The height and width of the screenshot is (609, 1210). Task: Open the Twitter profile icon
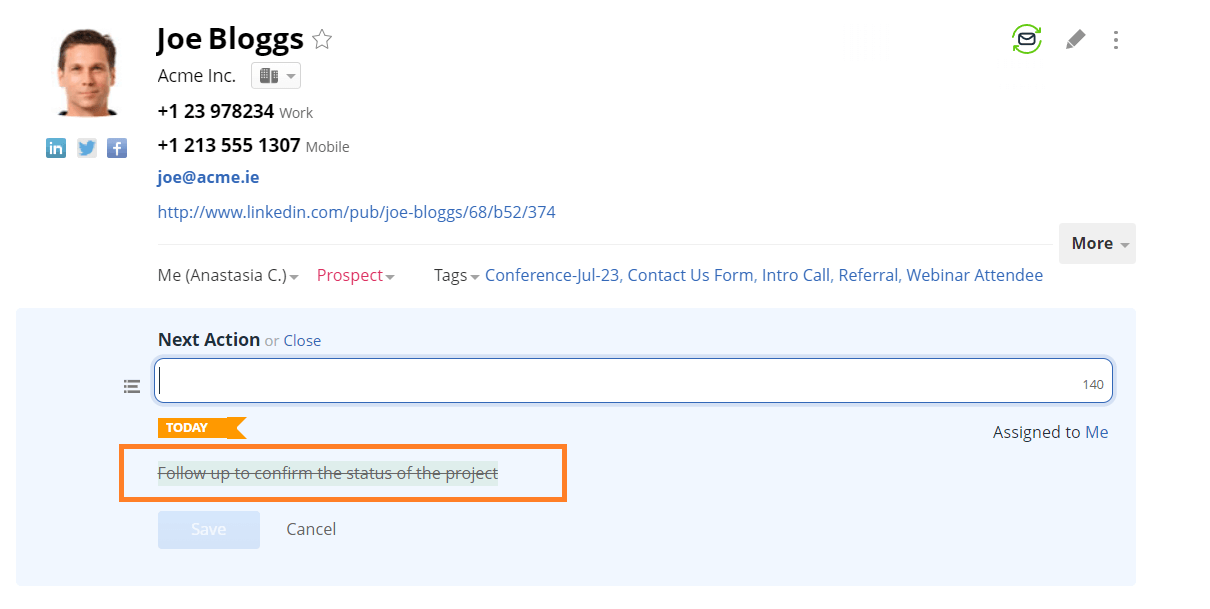(87, 148)
